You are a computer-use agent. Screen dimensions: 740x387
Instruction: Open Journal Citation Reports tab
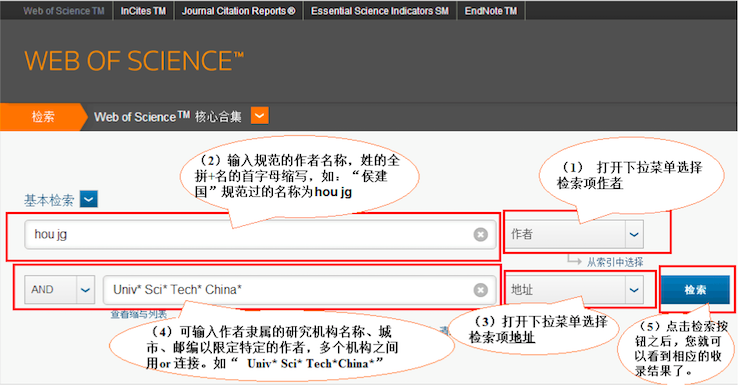tap(239, 11)
